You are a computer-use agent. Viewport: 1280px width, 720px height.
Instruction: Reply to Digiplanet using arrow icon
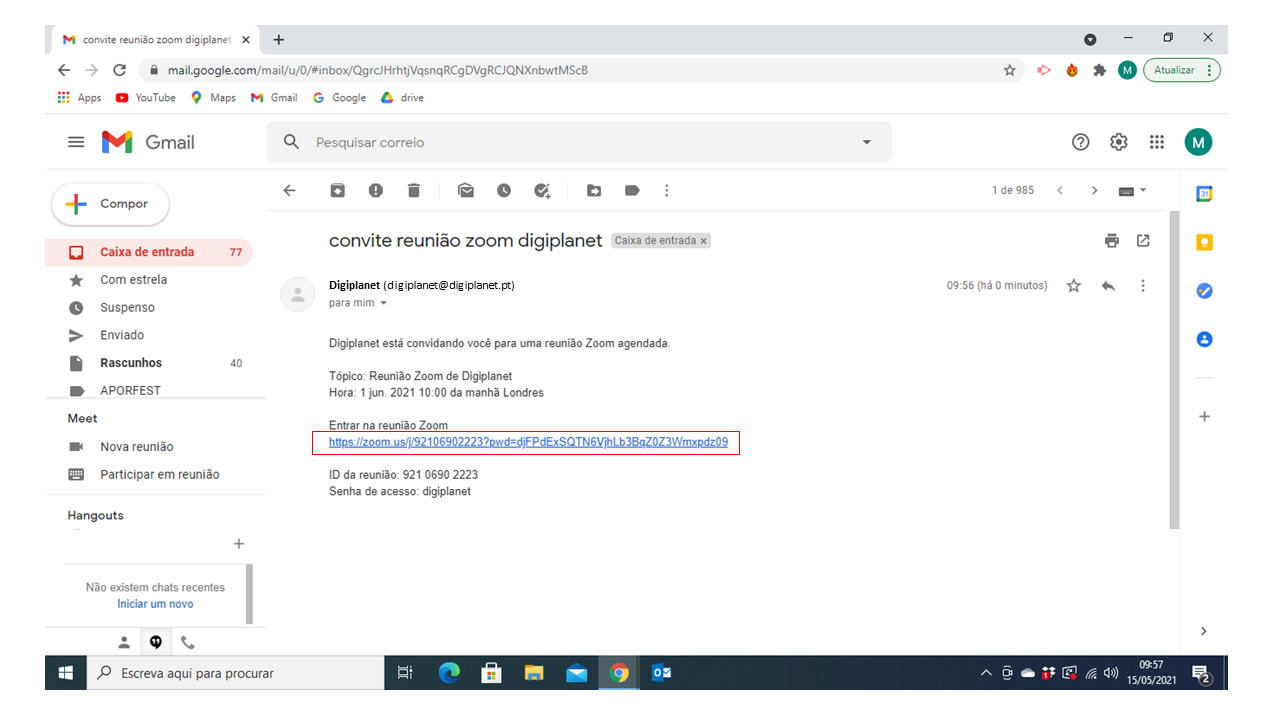pos(1108,286)
